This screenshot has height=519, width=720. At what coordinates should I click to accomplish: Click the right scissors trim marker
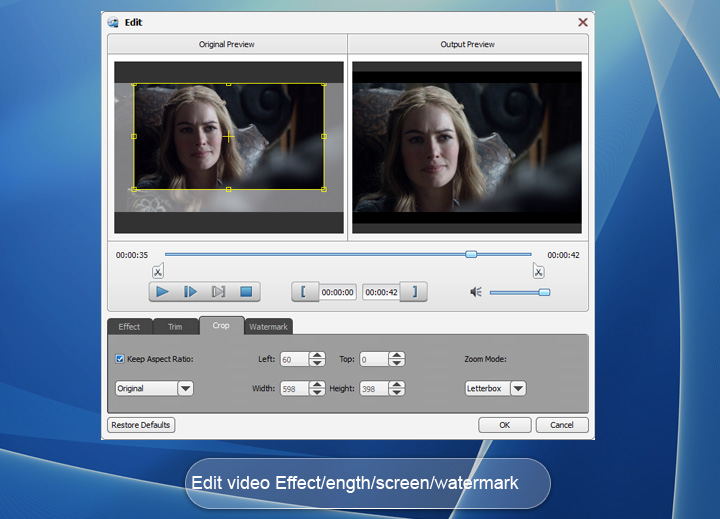pos(538,271)
